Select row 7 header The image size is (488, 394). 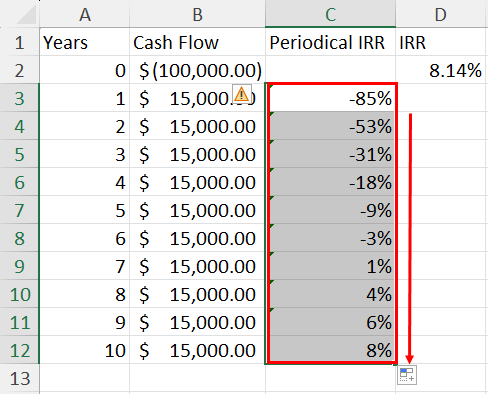[x=19, y=210]
